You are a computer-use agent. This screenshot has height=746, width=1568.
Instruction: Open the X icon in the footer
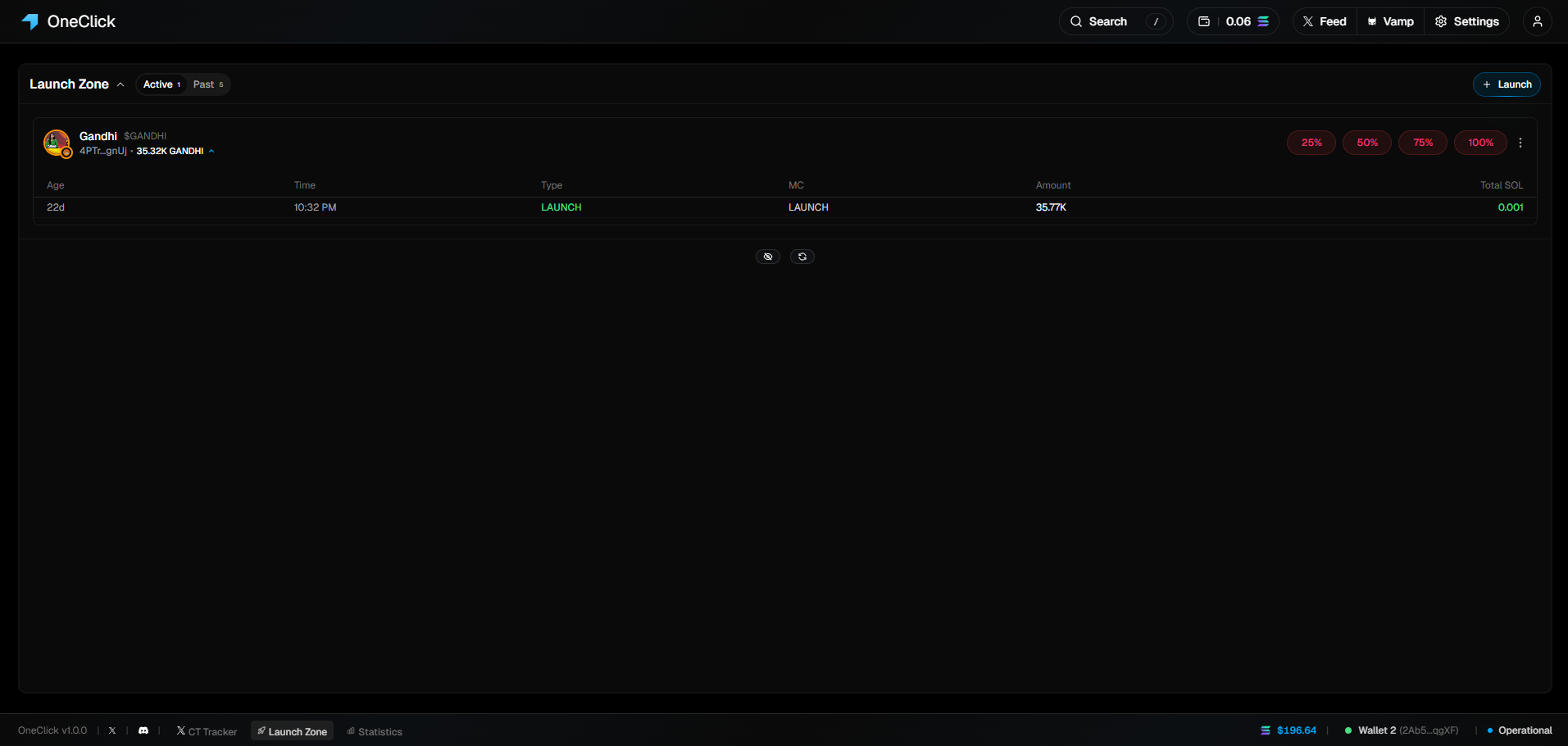[x=112, y=730]
